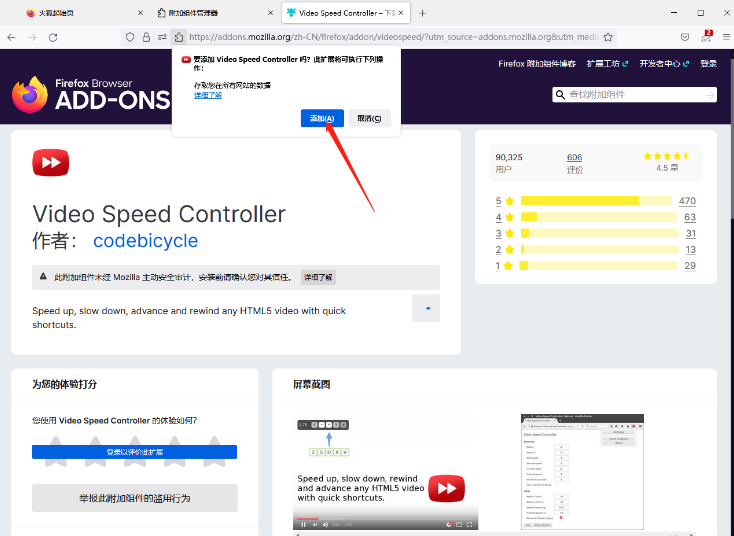This screenshot has width=734, height=536.
Task: Click the 5-star yellow rating bar
Action: tap(596, 201)
